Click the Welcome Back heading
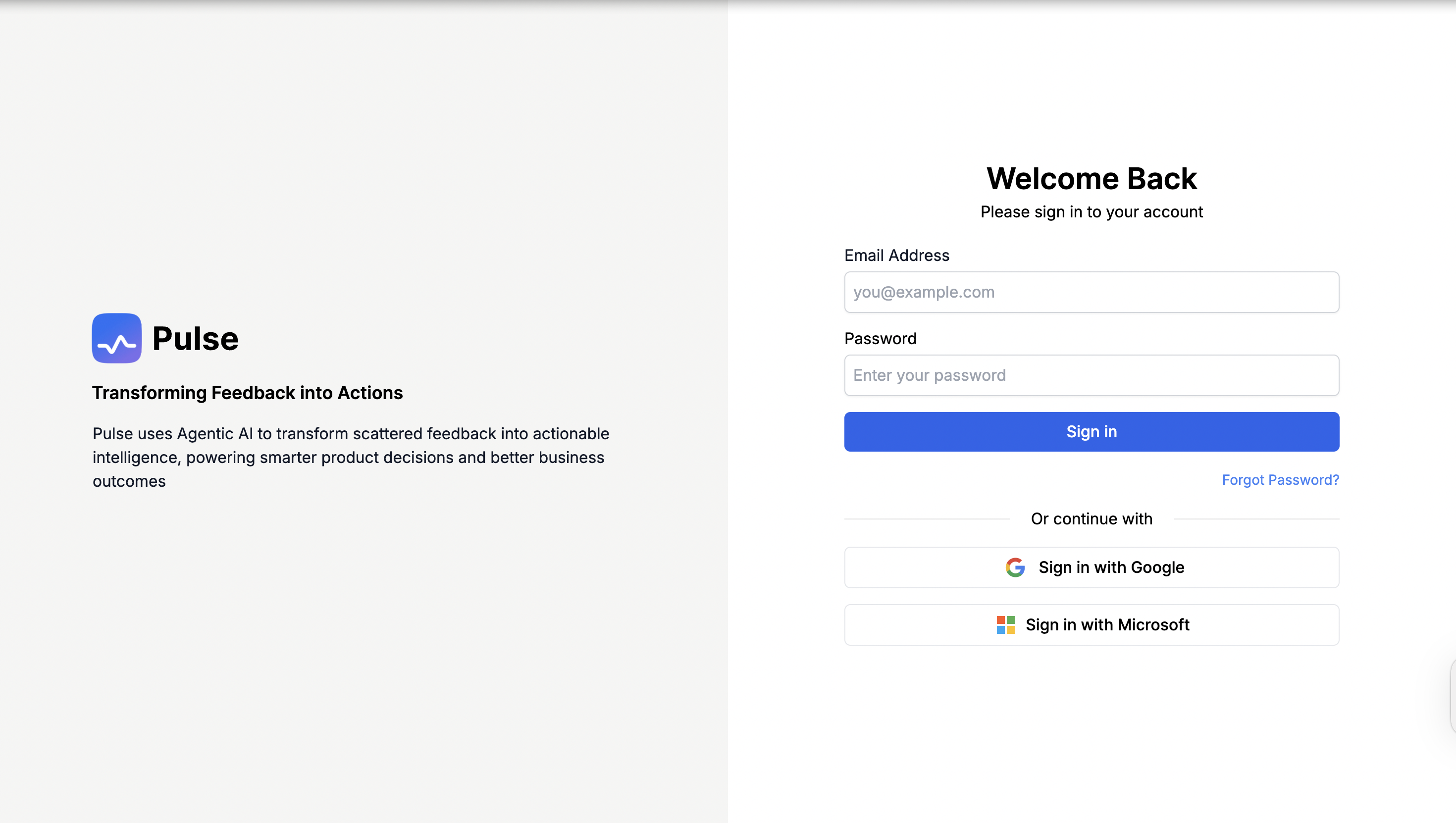This screenshot has height=823, width=1456. pos(1092,179)
